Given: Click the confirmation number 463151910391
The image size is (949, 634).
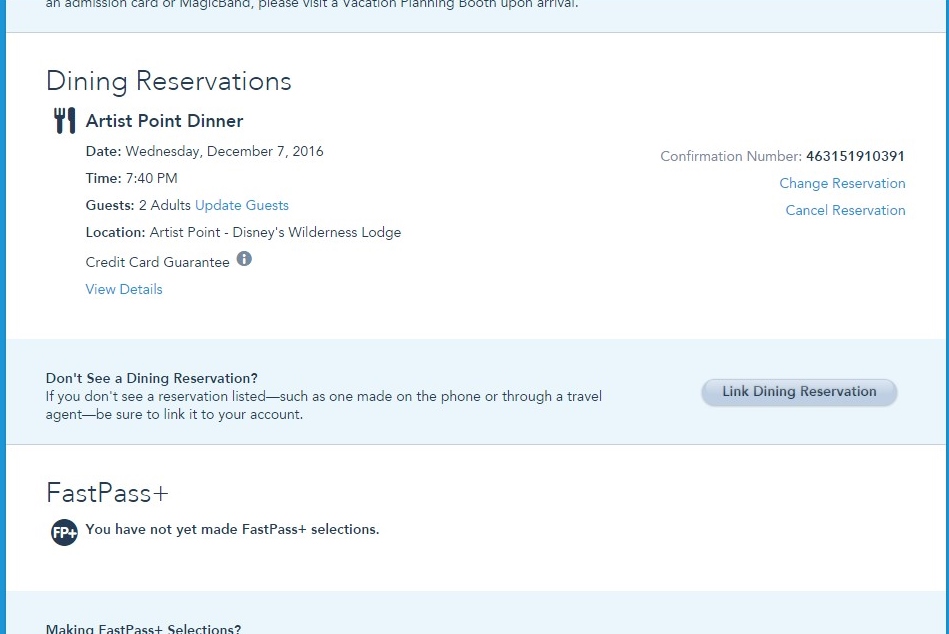Looking at the screenshot, I should pyautogui.click(x=855, y=156).
